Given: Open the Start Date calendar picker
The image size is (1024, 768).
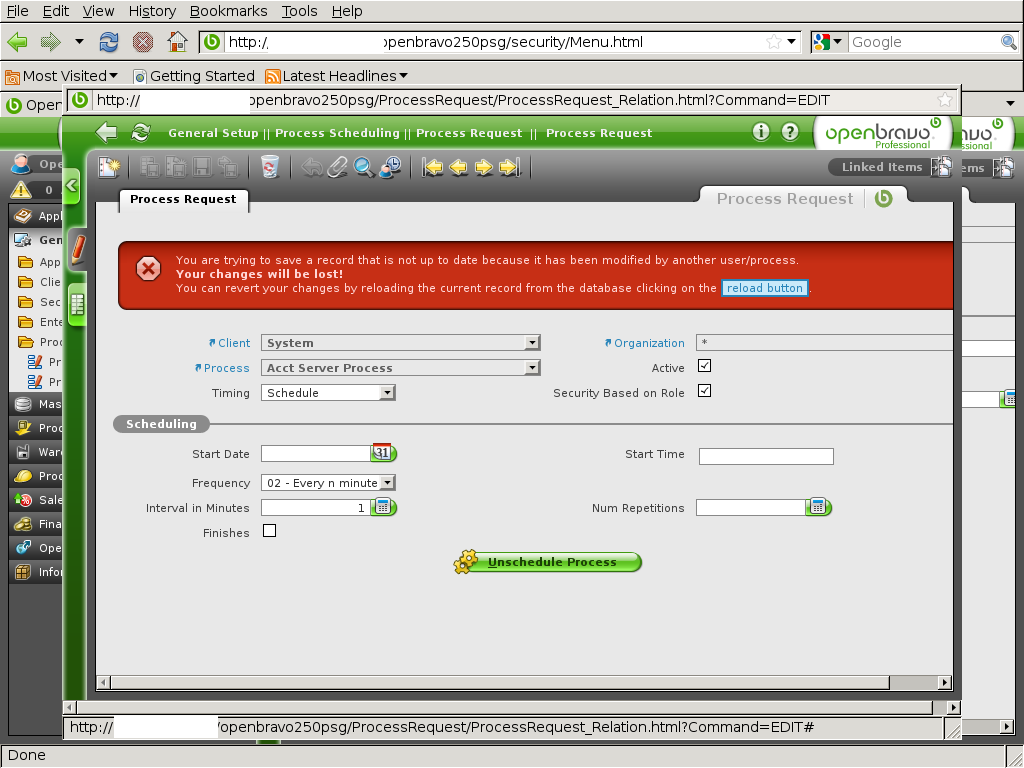Looking at the screenshot, I should point(384,454).
